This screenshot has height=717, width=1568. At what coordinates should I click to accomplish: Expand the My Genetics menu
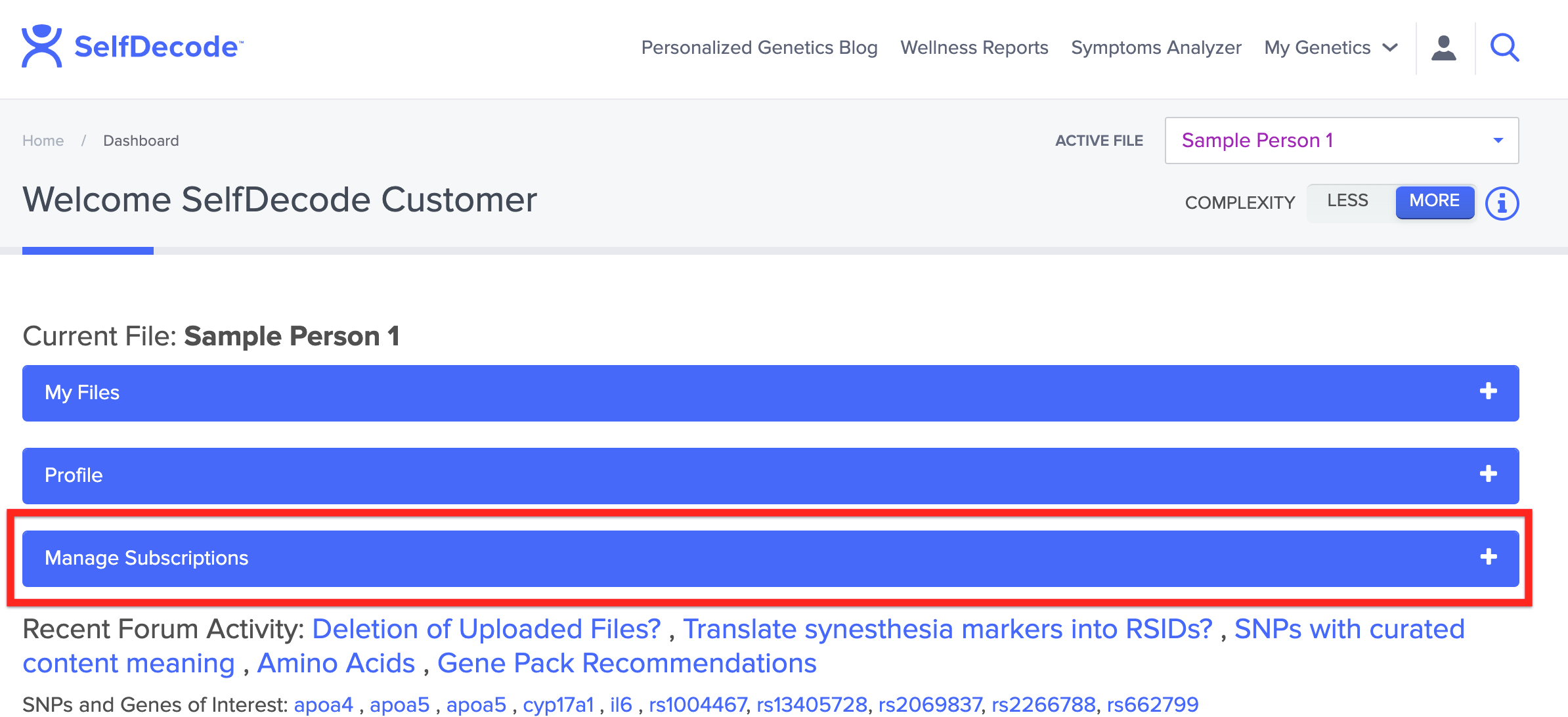1330,48
